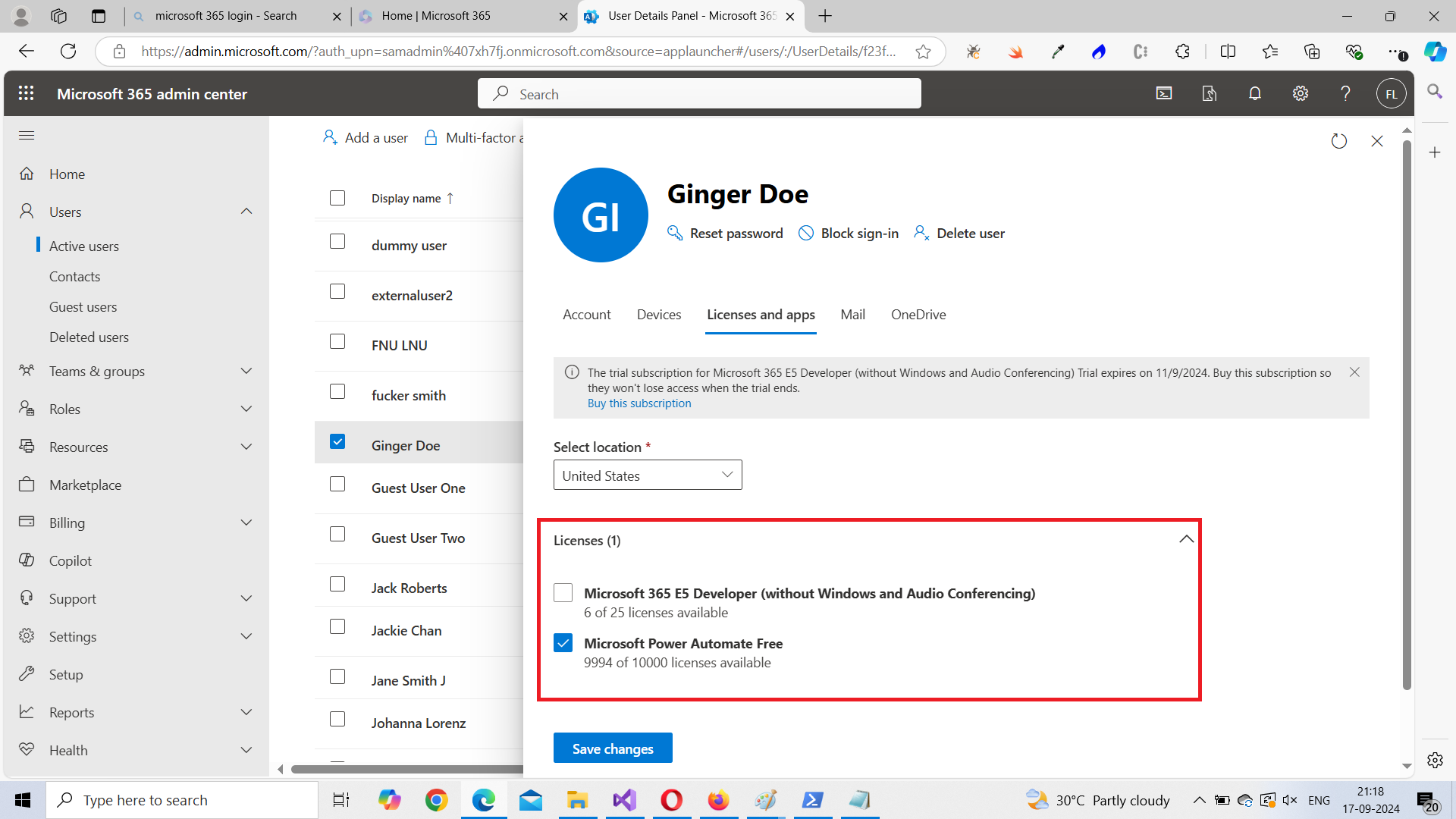
Task: Close the Ginger Doe details panel
Action: (1377, 141)
